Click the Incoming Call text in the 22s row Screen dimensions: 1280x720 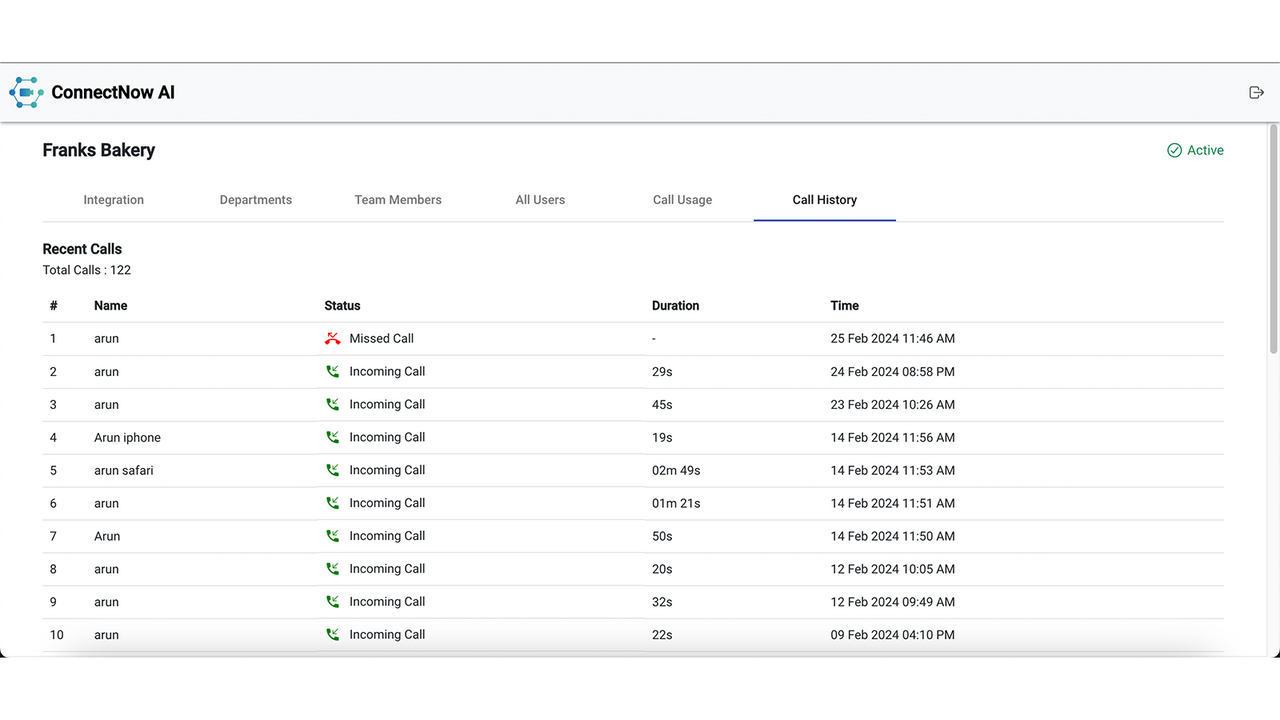(387, 635)
